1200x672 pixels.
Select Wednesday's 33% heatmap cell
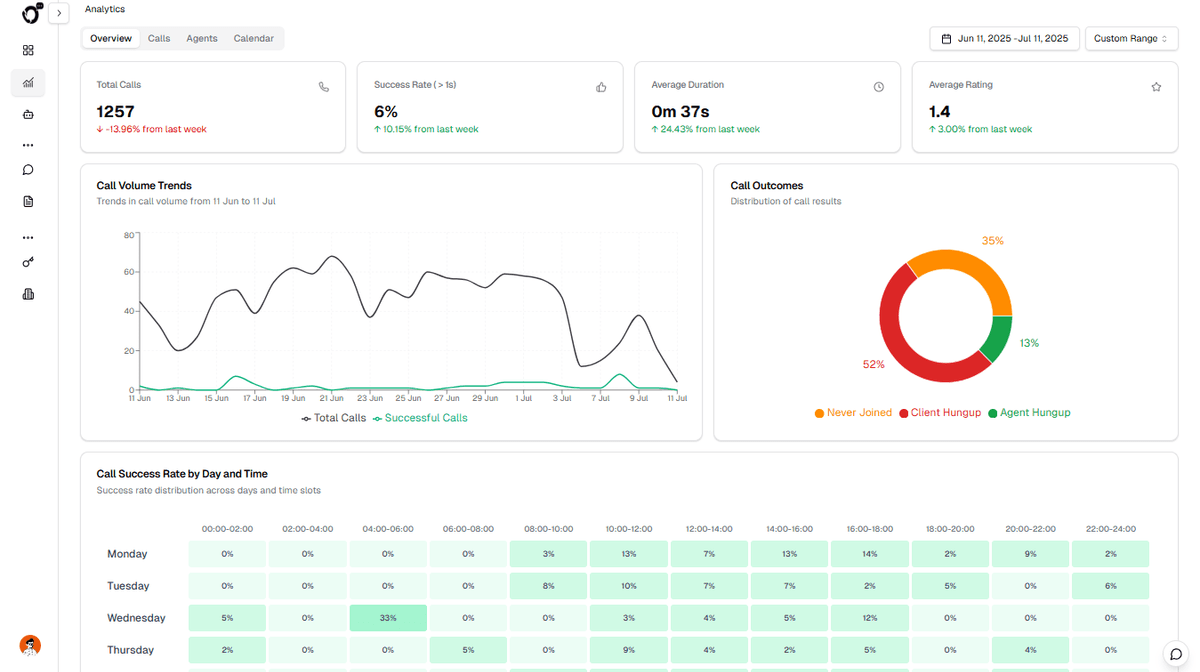[388, 618]
